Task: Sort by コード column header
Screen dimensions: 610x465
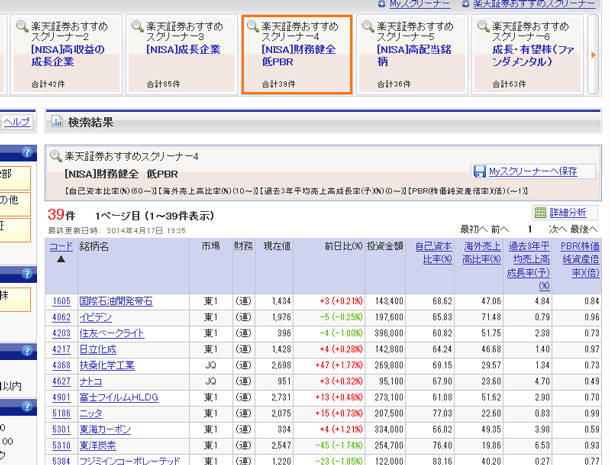Action: coord(61,246)
